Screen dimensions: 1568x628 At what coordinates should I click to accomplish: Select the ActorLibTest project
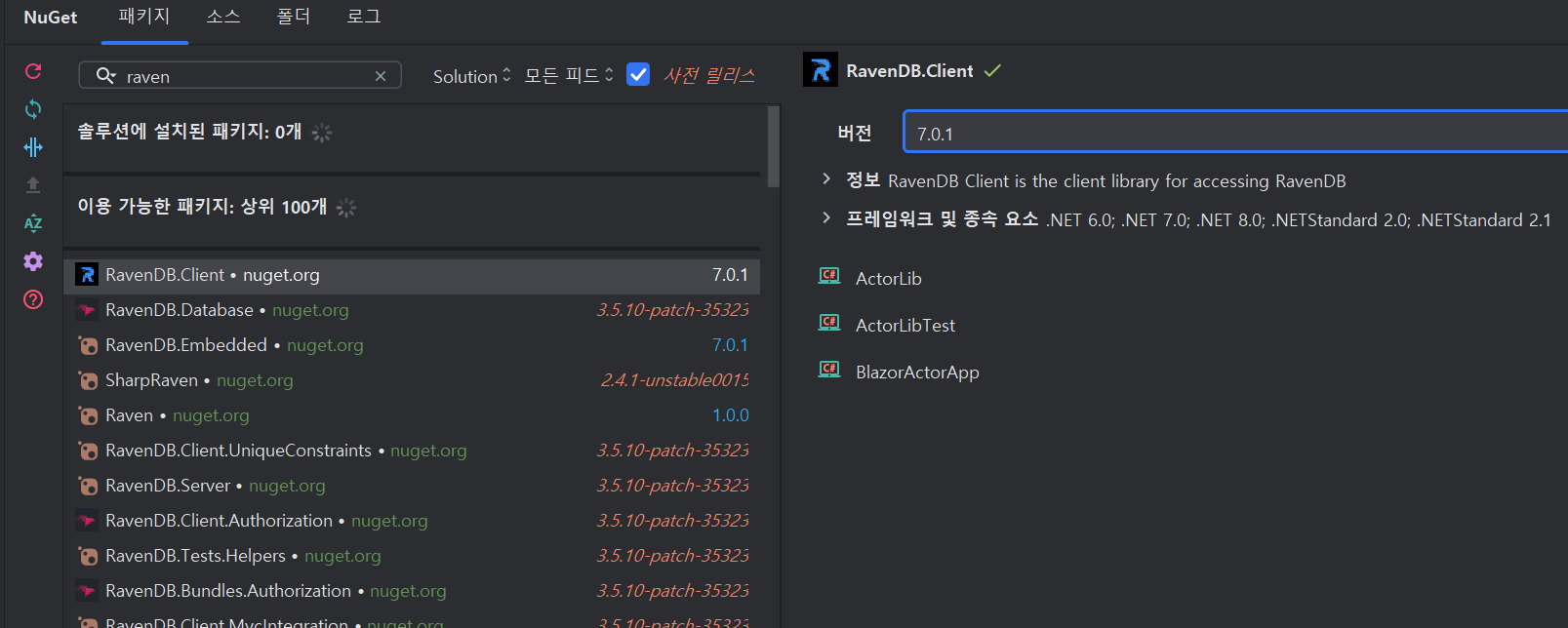click(x=905, y=326)
